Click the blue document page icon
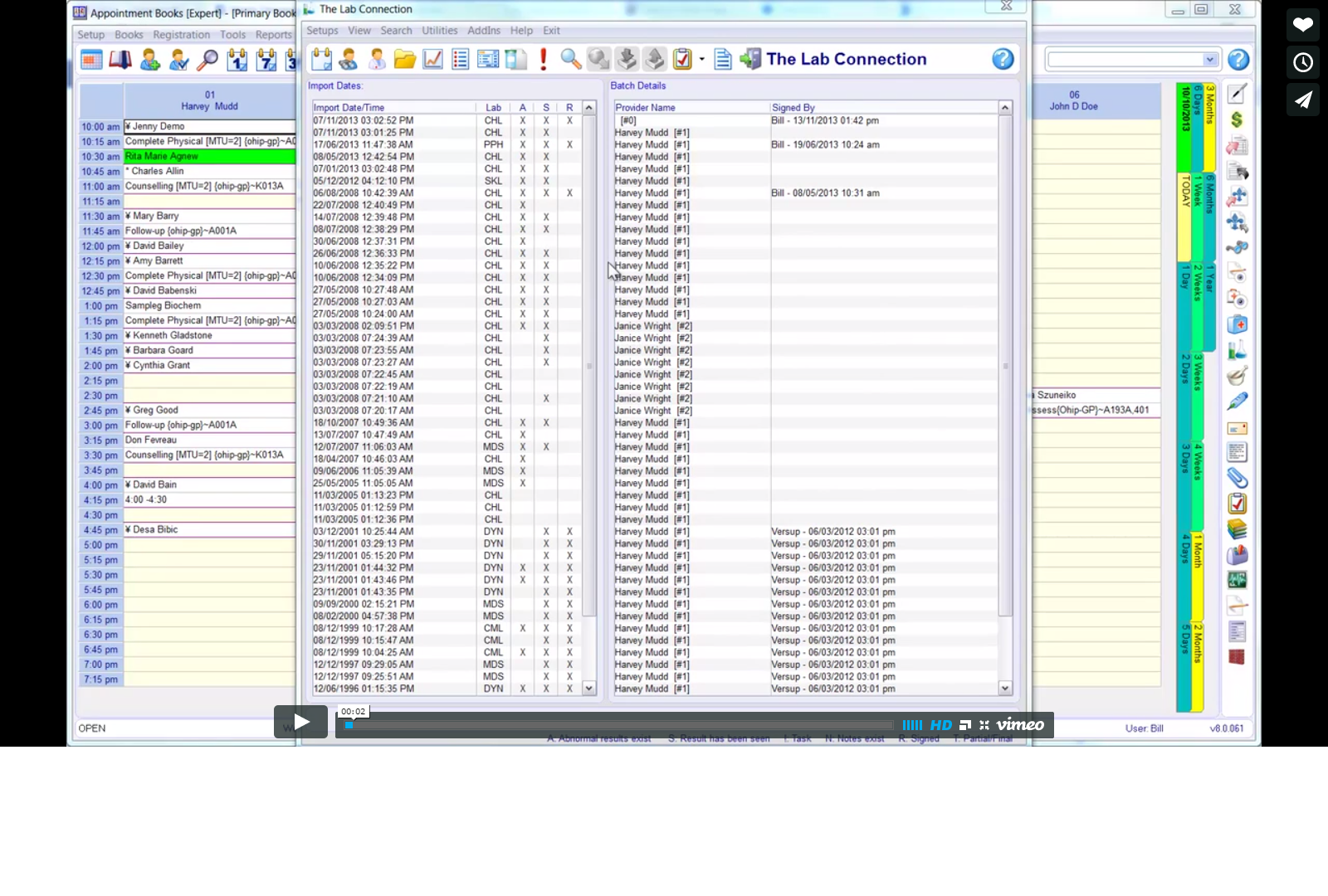This screenshot has width=1328, height=896. (723, 59)
